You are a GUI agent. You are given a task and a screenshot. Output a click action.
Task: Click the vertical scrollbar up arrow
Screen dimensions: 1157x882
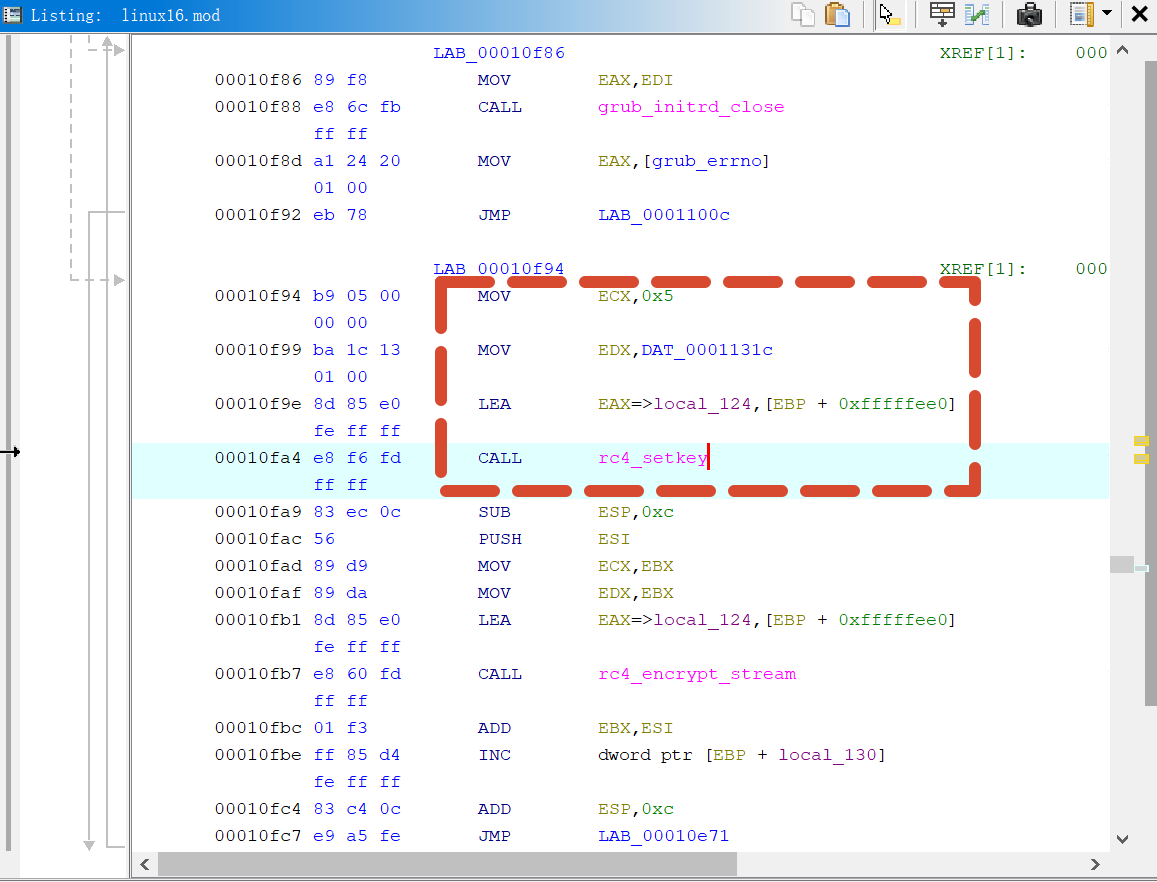1122,50
